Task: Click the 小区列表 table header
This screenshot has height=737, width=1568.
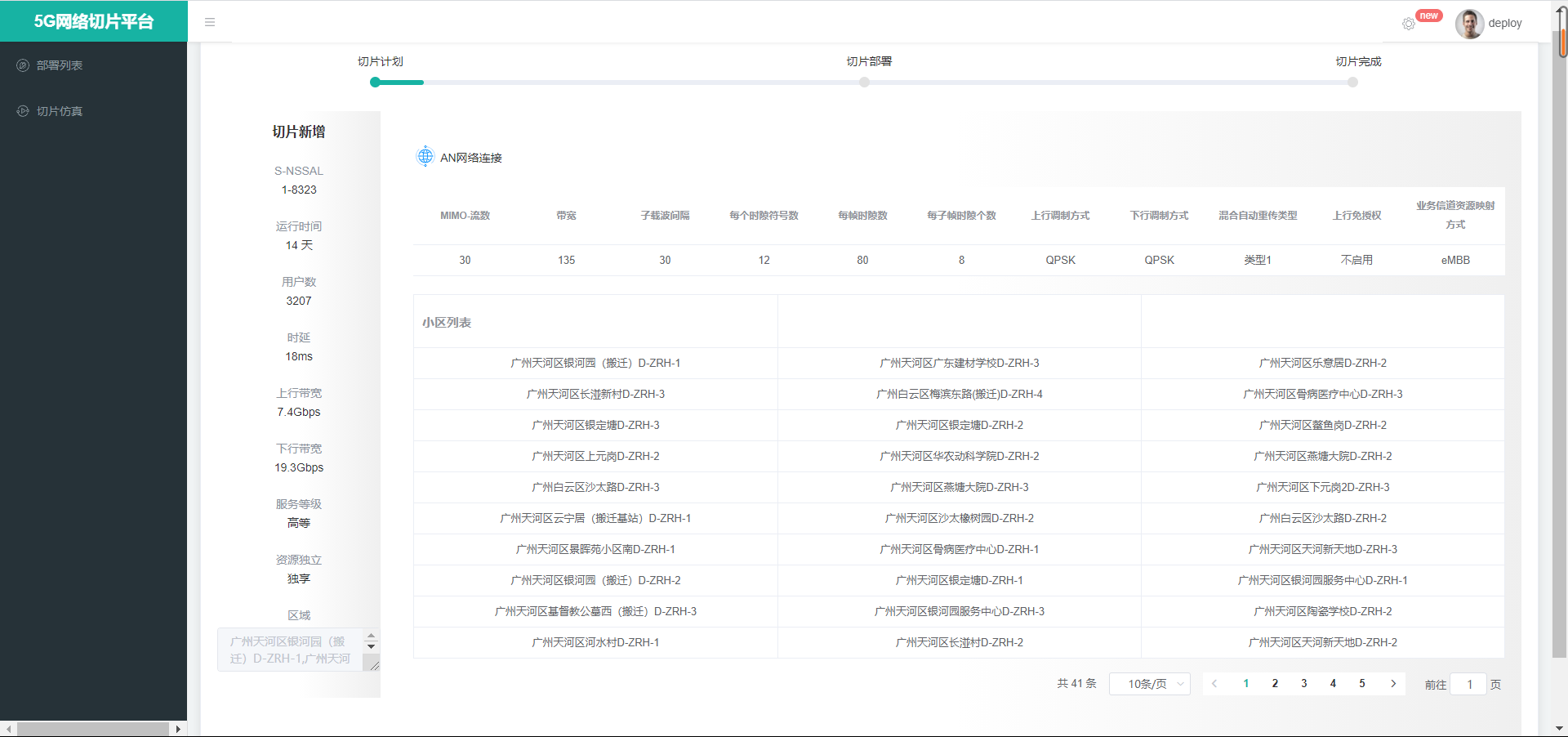Action: pyautogui.click(x=447, y=323)
